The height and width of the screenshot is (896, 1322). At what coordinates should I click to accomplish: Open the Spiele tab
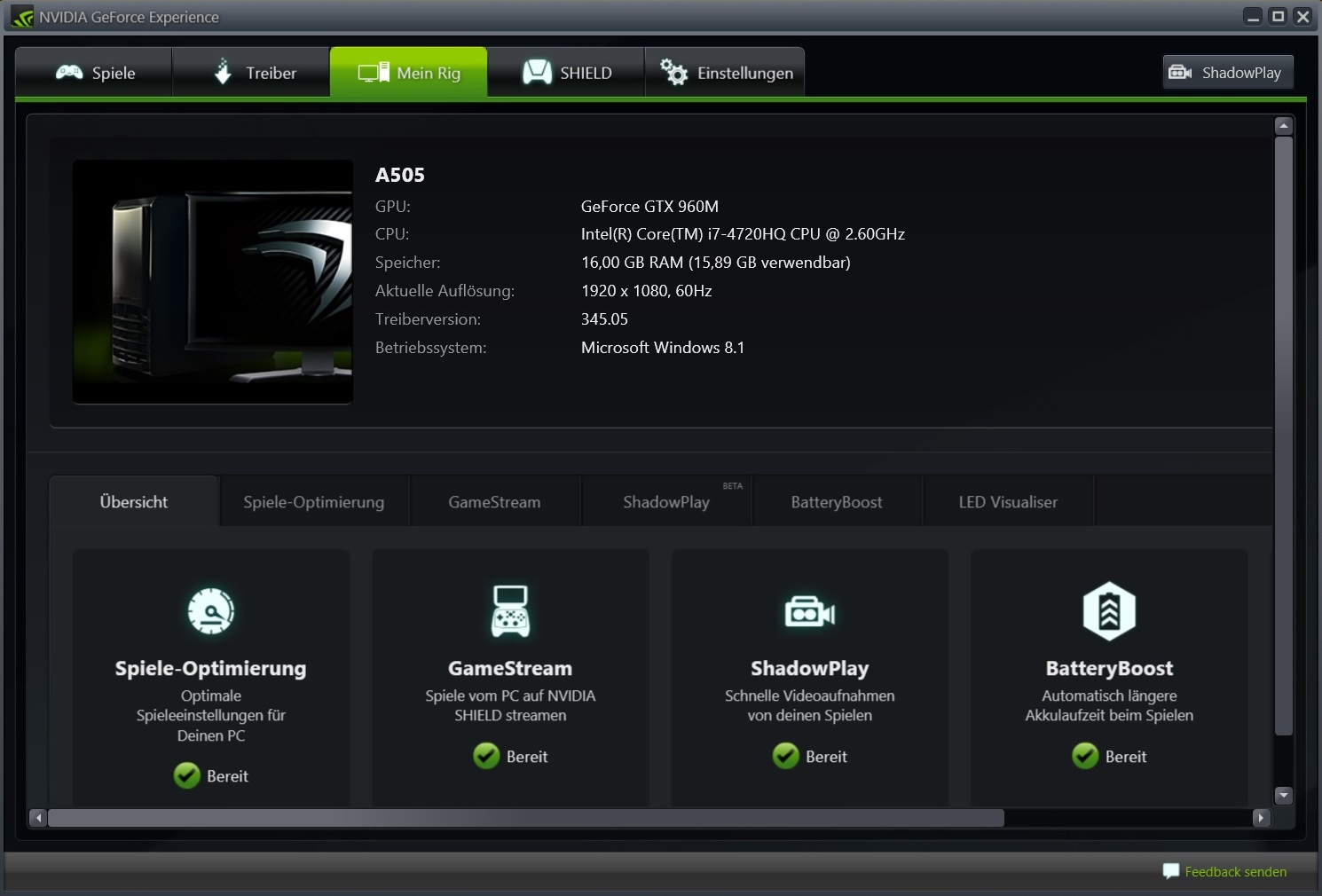[94, 73]
